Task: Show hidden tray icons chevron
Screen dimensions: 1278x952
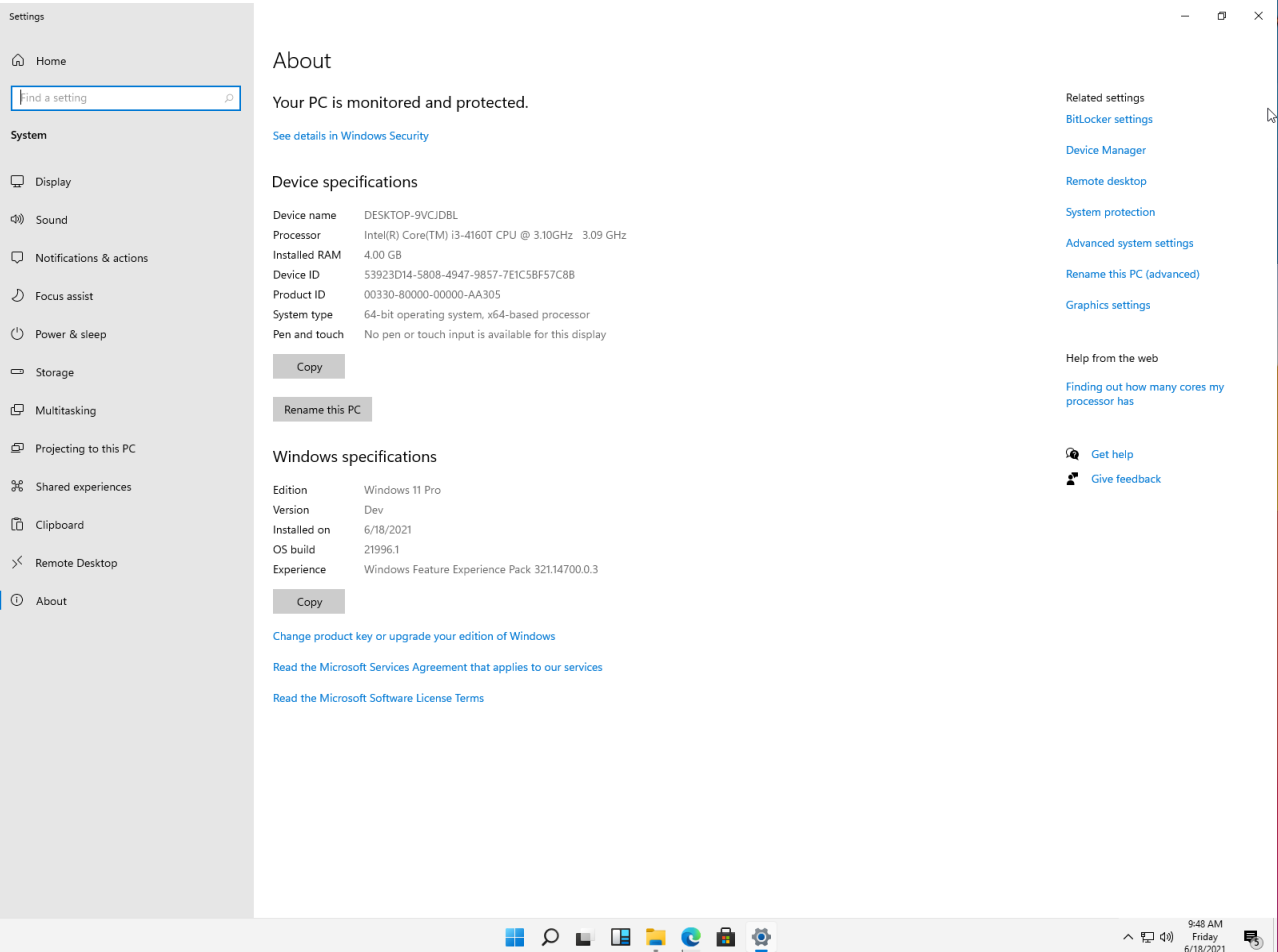Action: 1128,937
